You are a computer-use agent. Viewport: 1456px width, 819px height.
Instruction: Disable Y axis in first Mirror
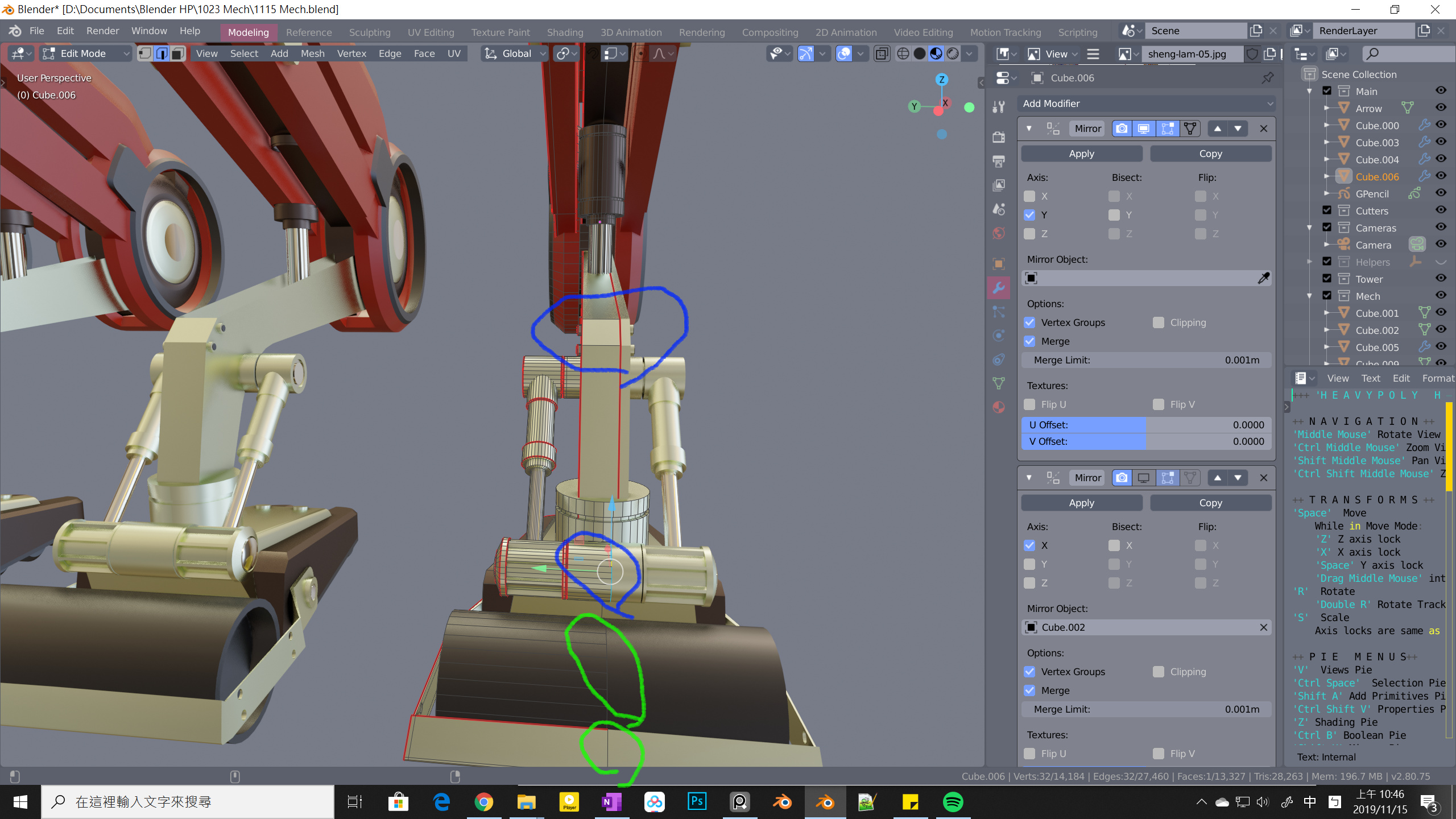point(1029,215)
